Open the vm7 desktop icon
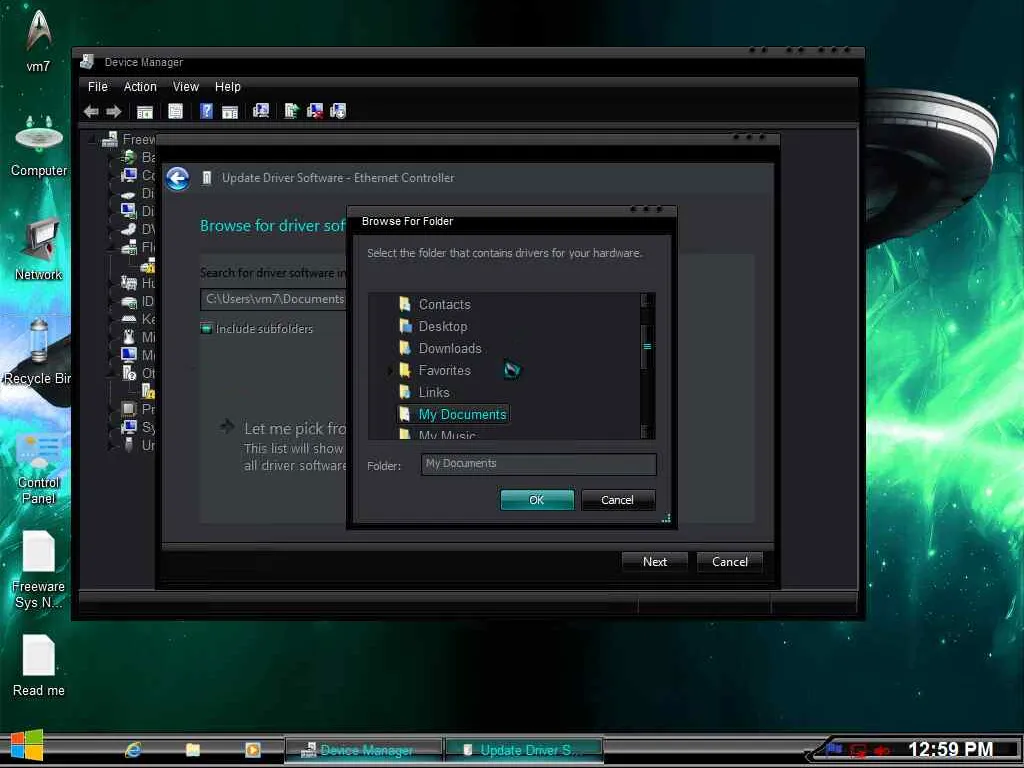 click(39, 39)
